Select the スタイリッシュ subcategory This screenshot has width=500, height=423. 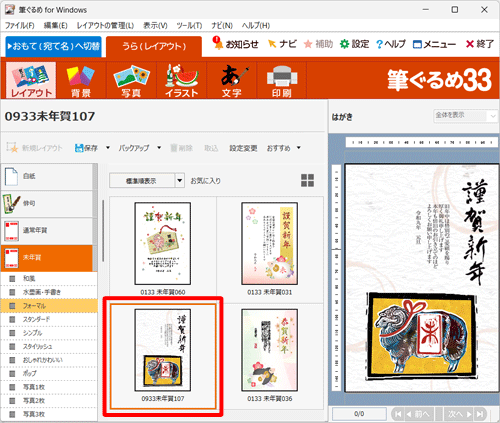[49, 347]
